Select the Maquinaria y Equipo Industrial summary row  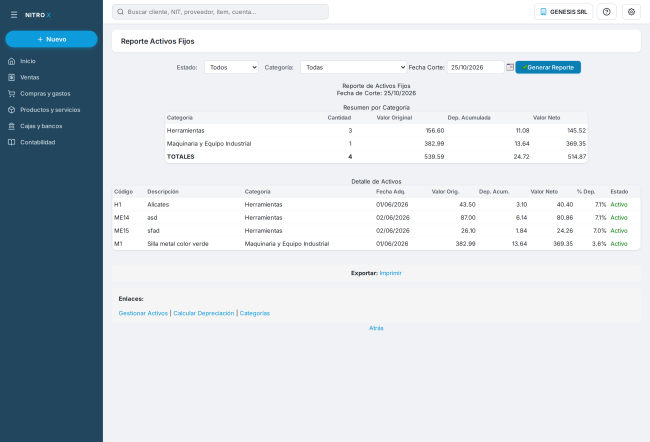tap(376, 143)
